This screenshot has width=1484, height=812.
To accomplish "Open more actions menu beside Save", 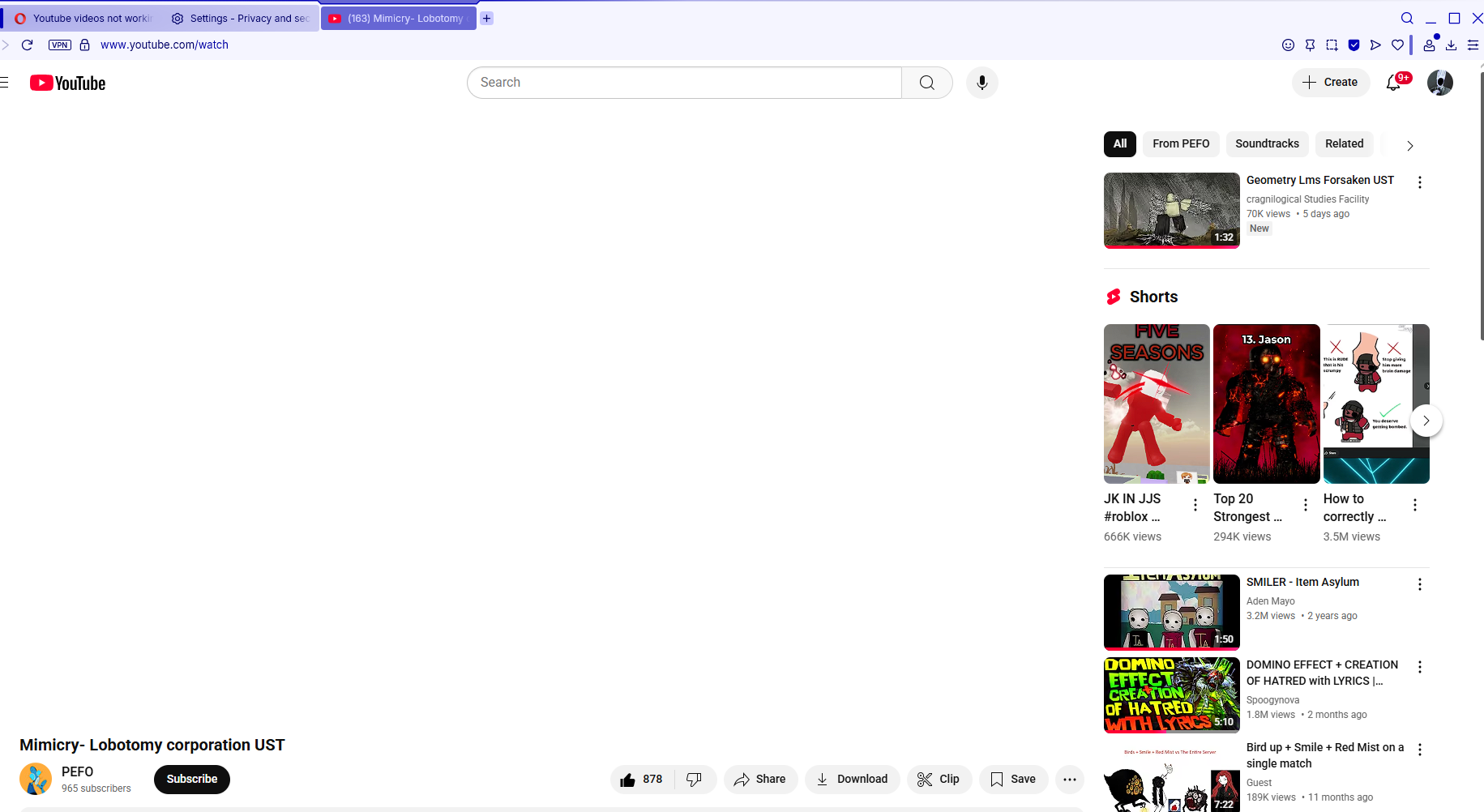I will (1070, 779).
